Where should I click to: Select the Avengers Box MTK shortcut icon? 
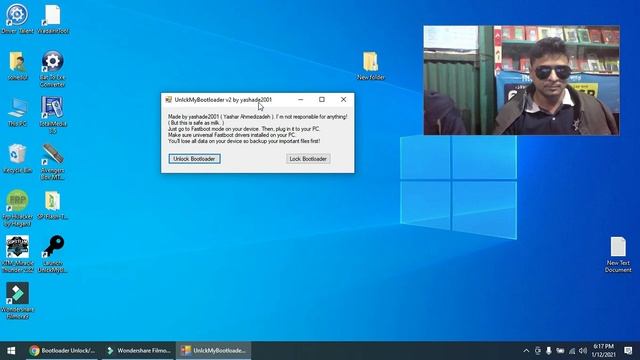[x=52, y=162]
